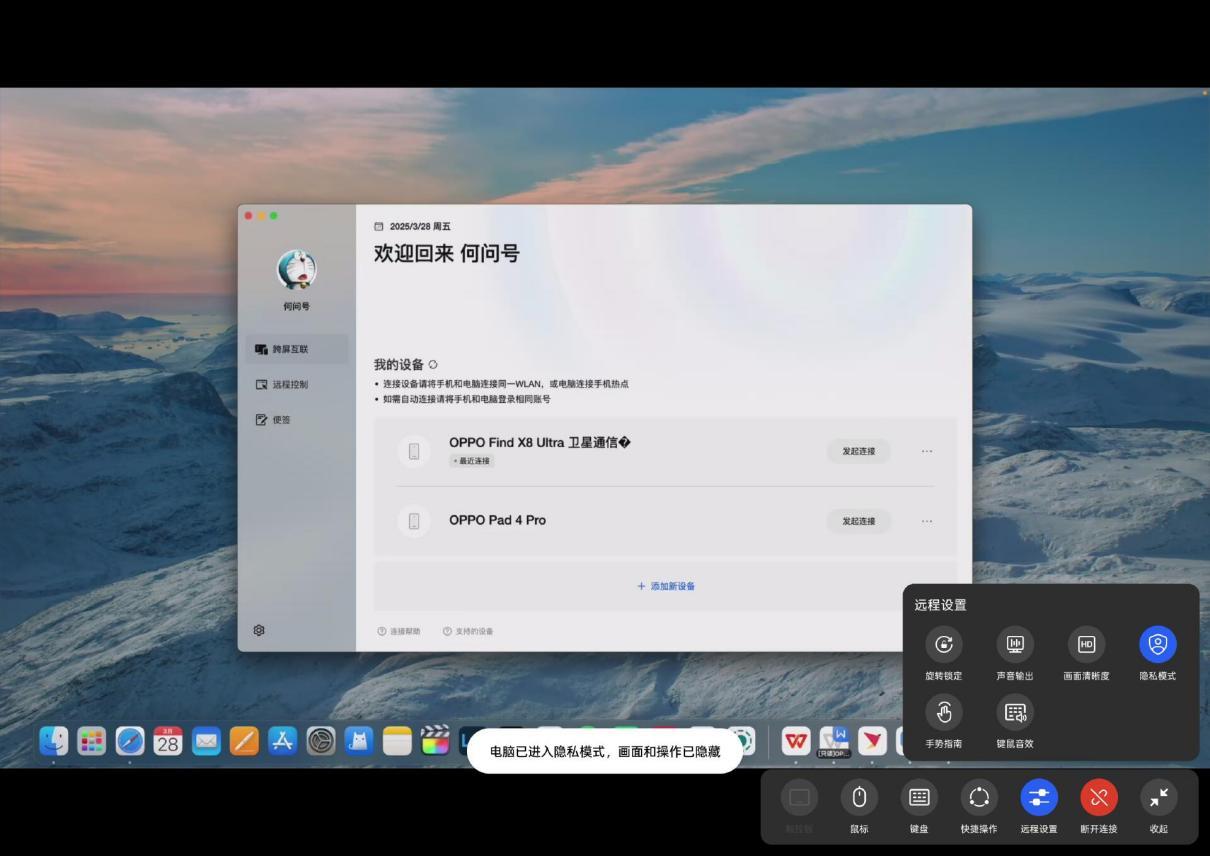The width and height of the screenshot is (1210, 856).
Task: Click 添加新设备 to add device
Action: pos(666,586)
